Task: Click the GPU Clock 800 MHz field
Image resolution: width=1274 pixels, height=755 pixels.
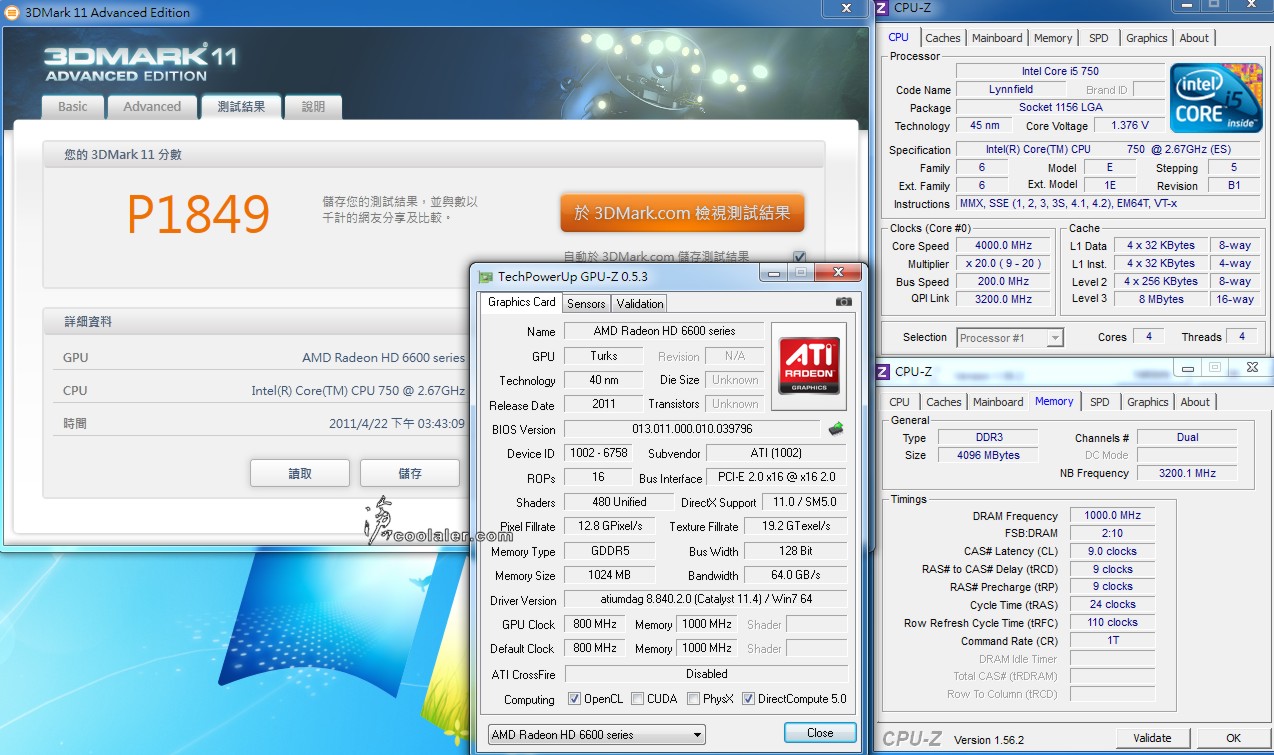Action: (x=594, y=625)
